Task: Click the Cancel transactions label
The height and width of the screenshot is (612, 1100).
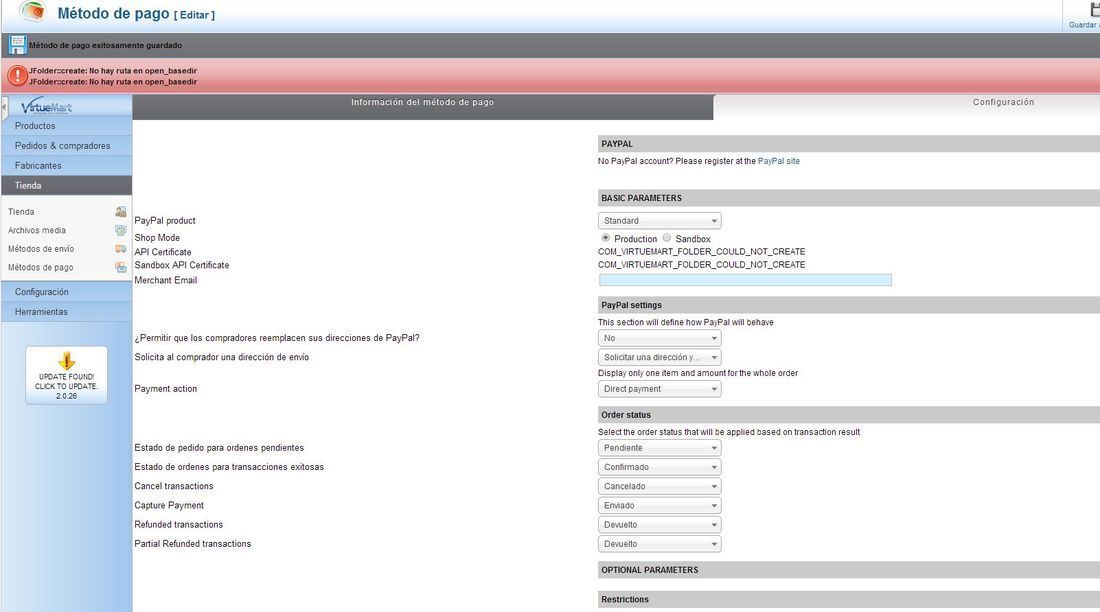Action: [x=174, y=486]
